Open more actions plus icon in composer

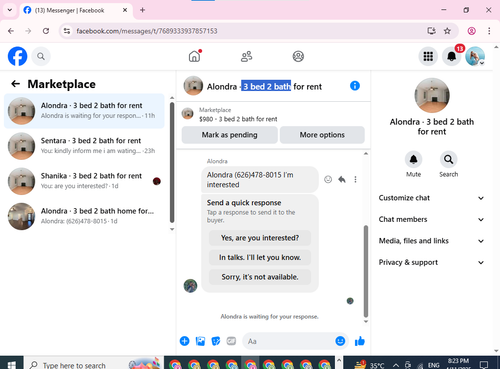(x=184, y=341)
